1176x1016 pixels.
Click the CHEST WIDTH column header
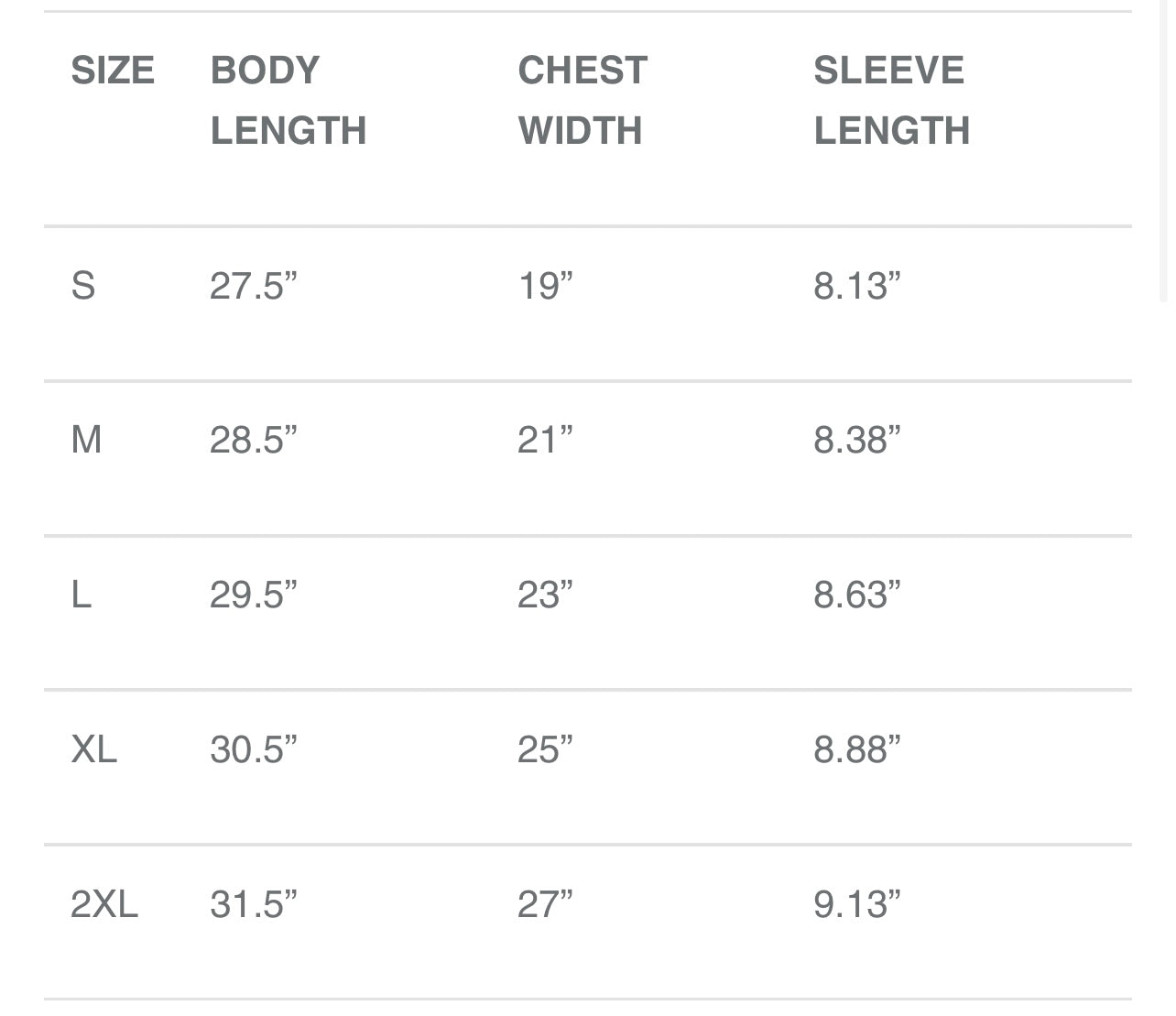pos(583,101)
